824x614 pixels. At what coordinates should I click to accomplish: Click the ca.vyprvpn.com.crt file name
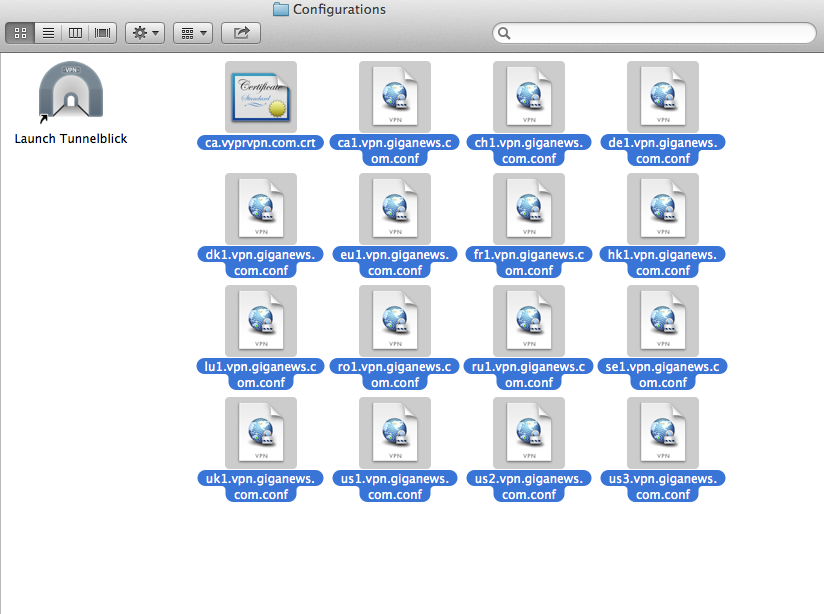click(261, 143)
